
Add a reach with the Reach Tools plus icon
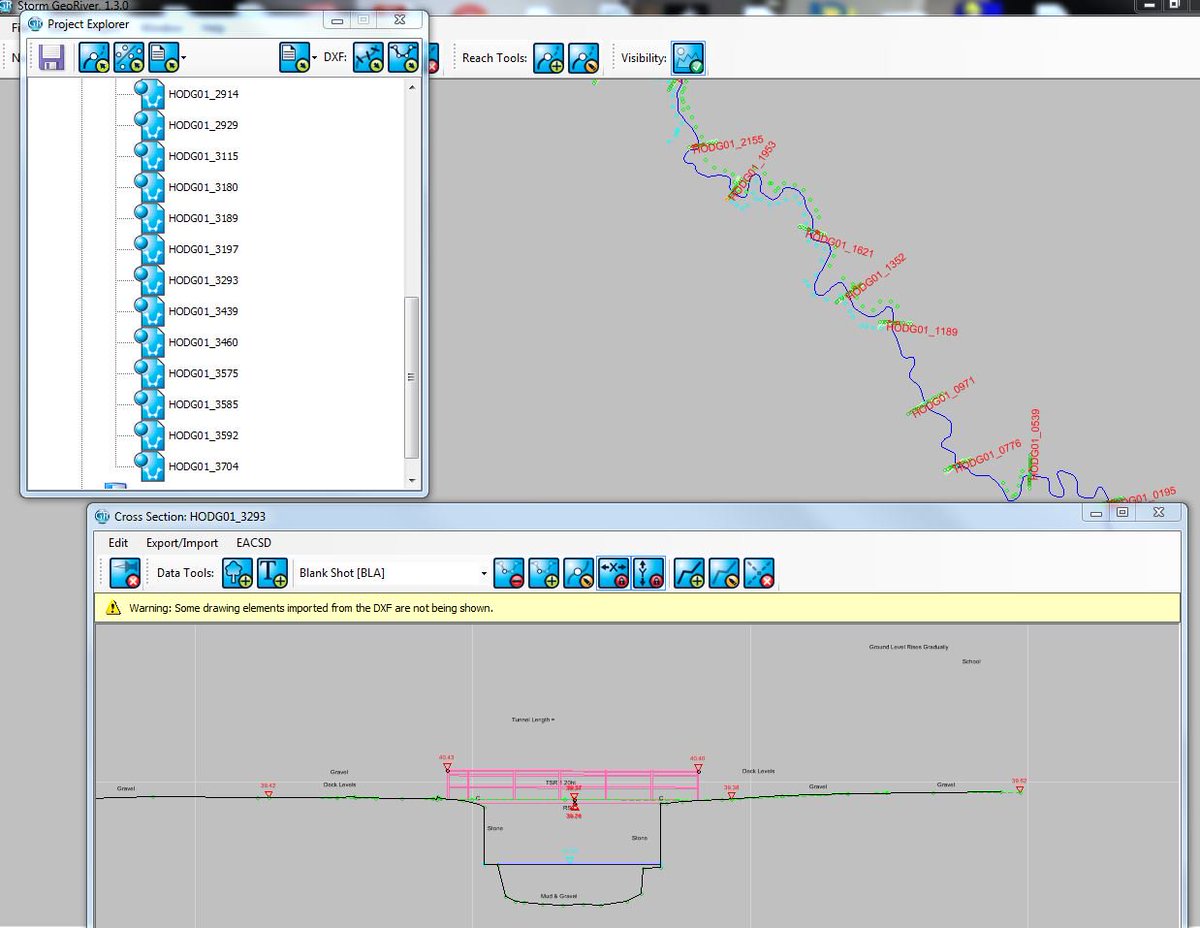[x=549, y=57]
